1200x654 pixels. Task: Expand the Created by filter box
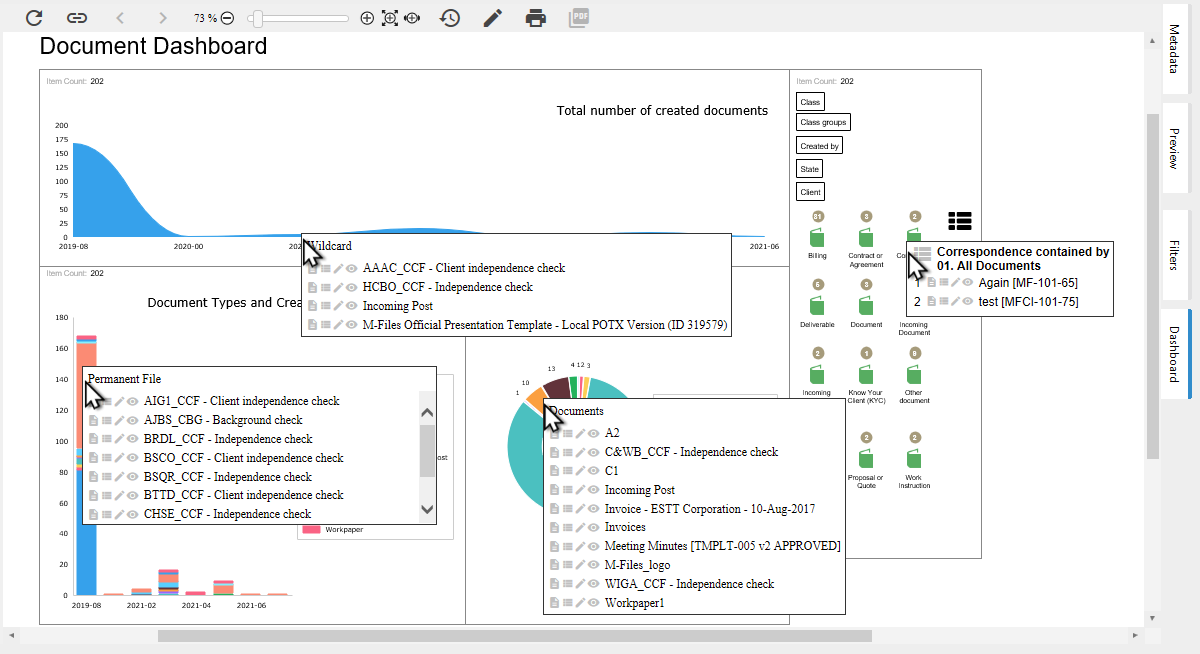pyautogui.click(x=819, y=146)
